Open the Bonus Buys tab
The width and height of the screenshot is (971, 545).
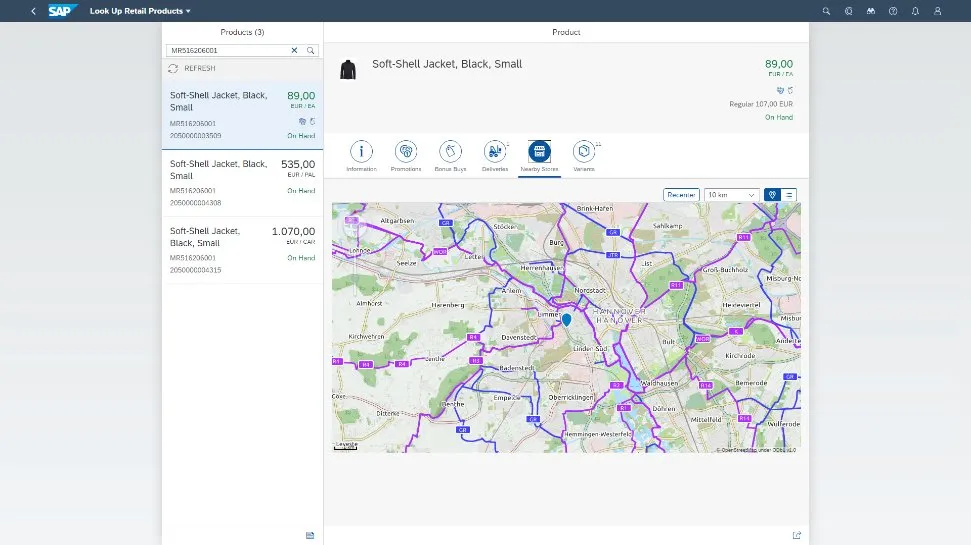click(x=451, y=151)
